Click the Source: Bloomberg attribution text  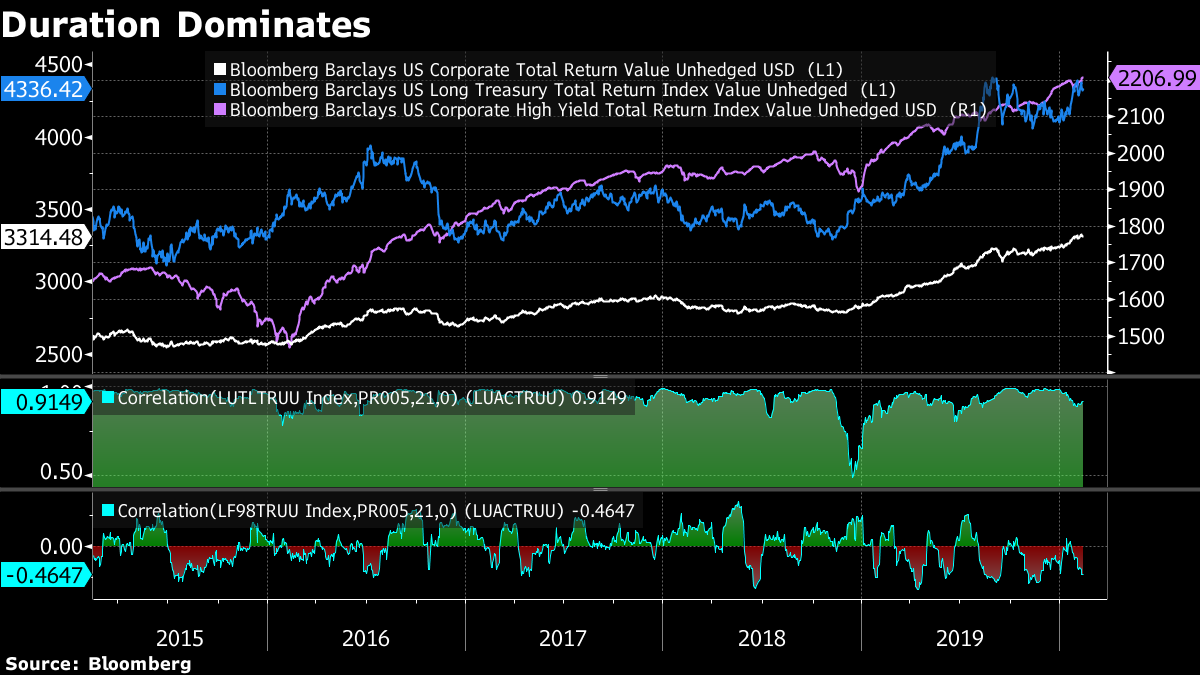tap(98, 664)
